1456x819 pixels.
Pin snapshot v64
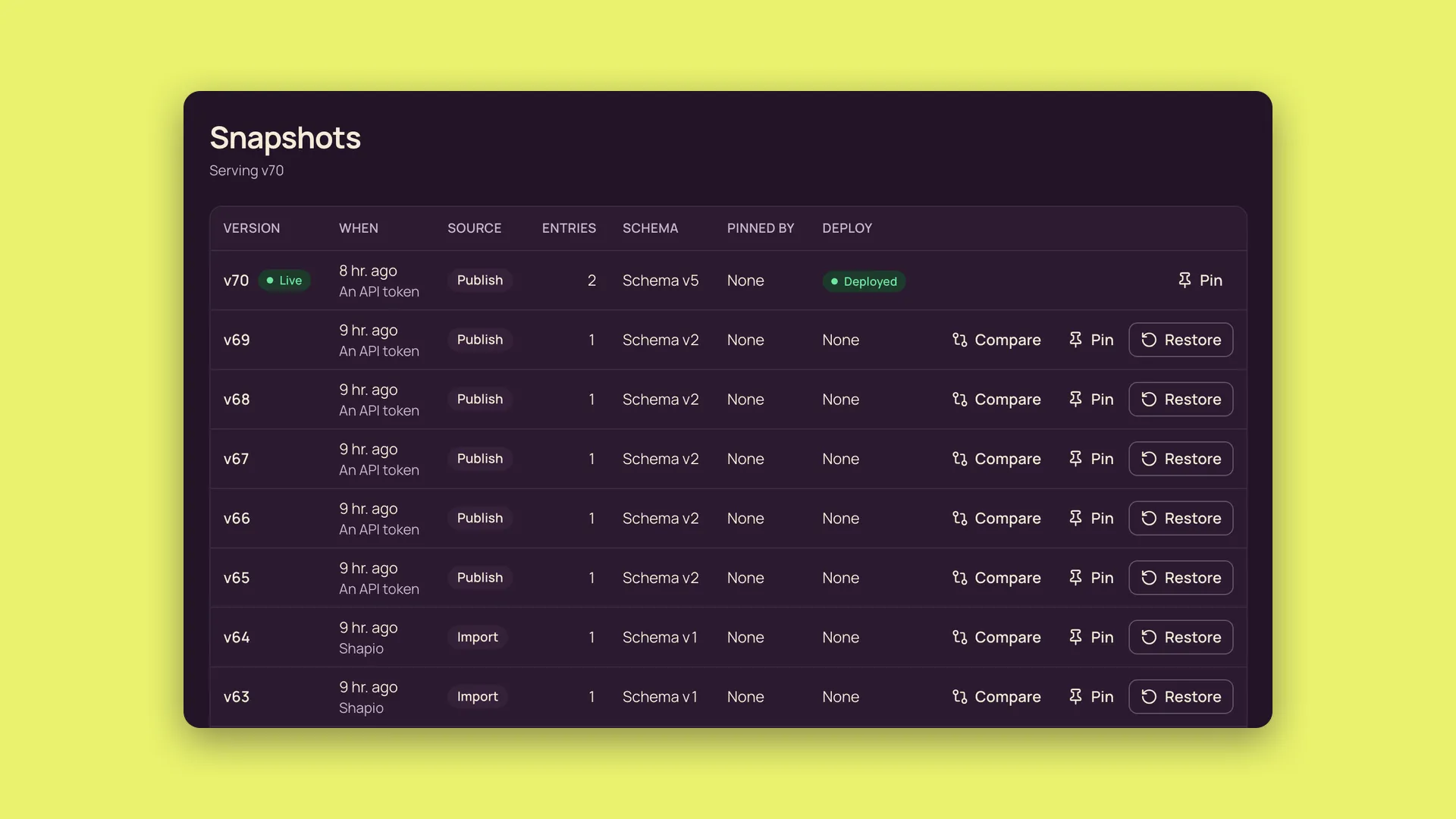pos(1090,638)
